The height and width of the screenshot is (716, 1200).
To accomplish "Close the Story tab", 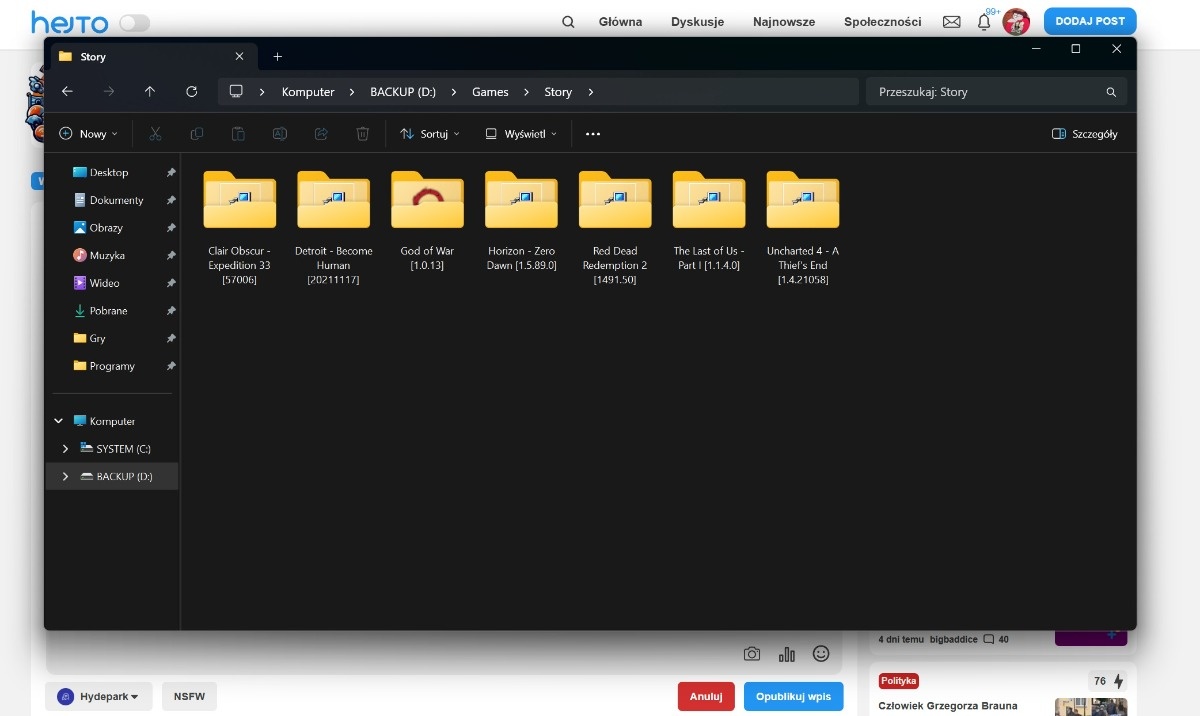I will (x=239, y=57).
